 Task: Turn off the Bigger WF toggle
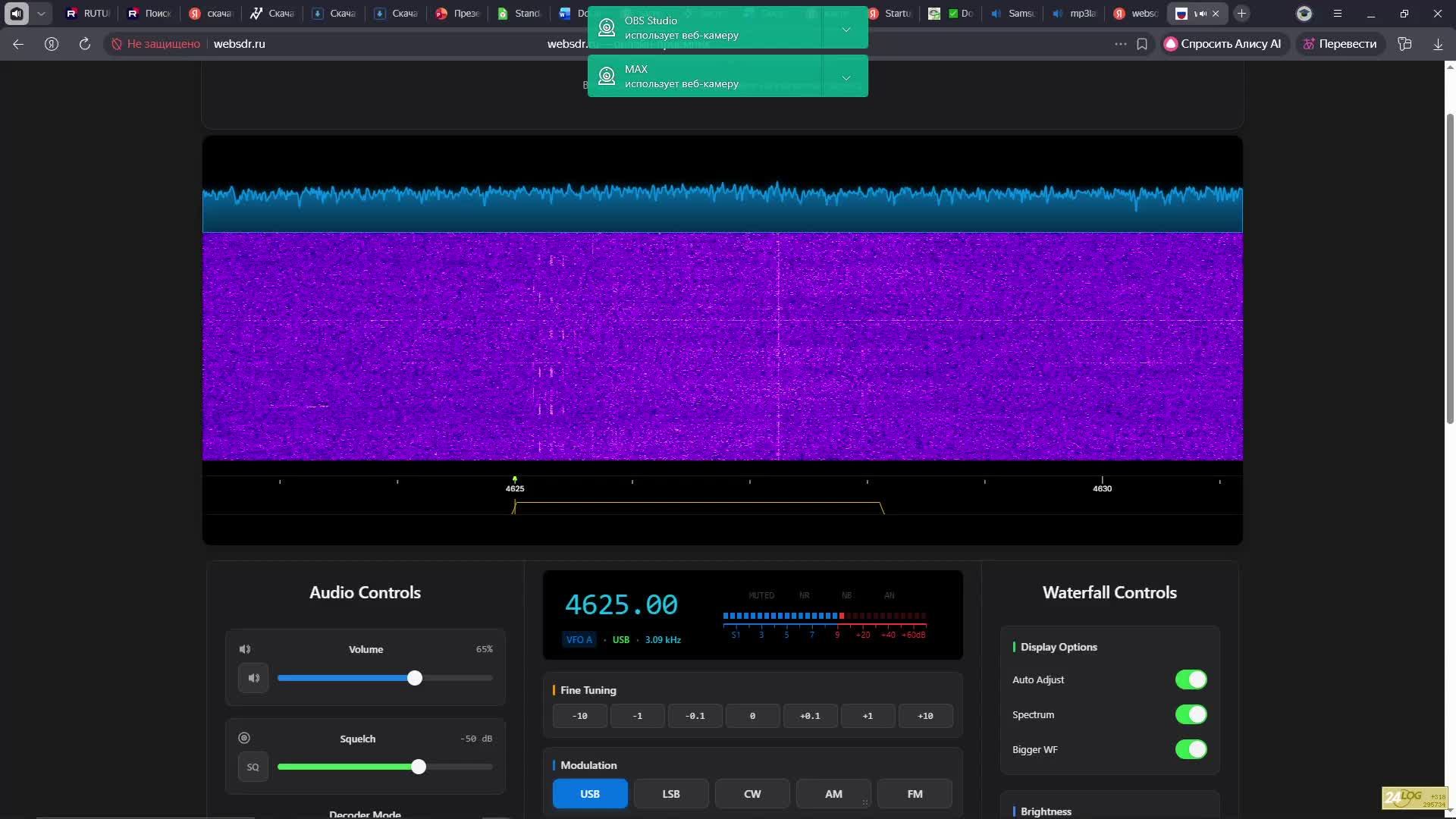(1191, 749)
